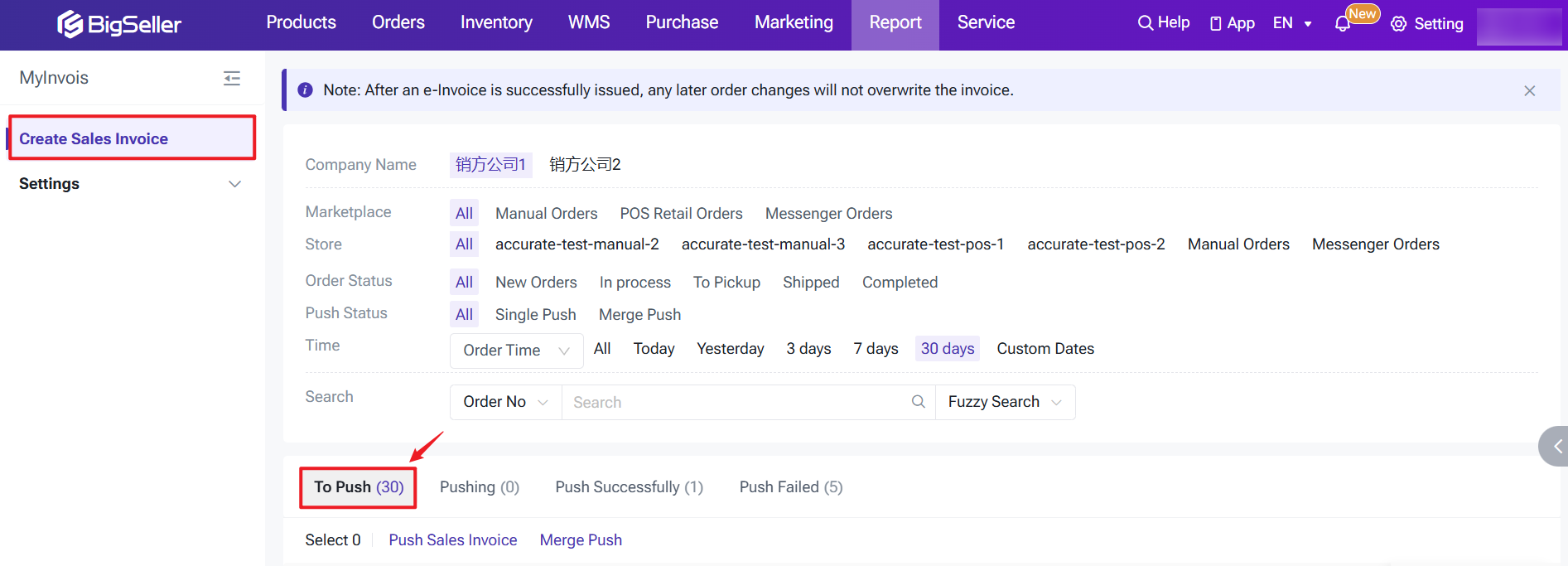Open the Order Time dropdown
The width and height of the screenshot is (1568, 566).
click(x=516, y=351)
